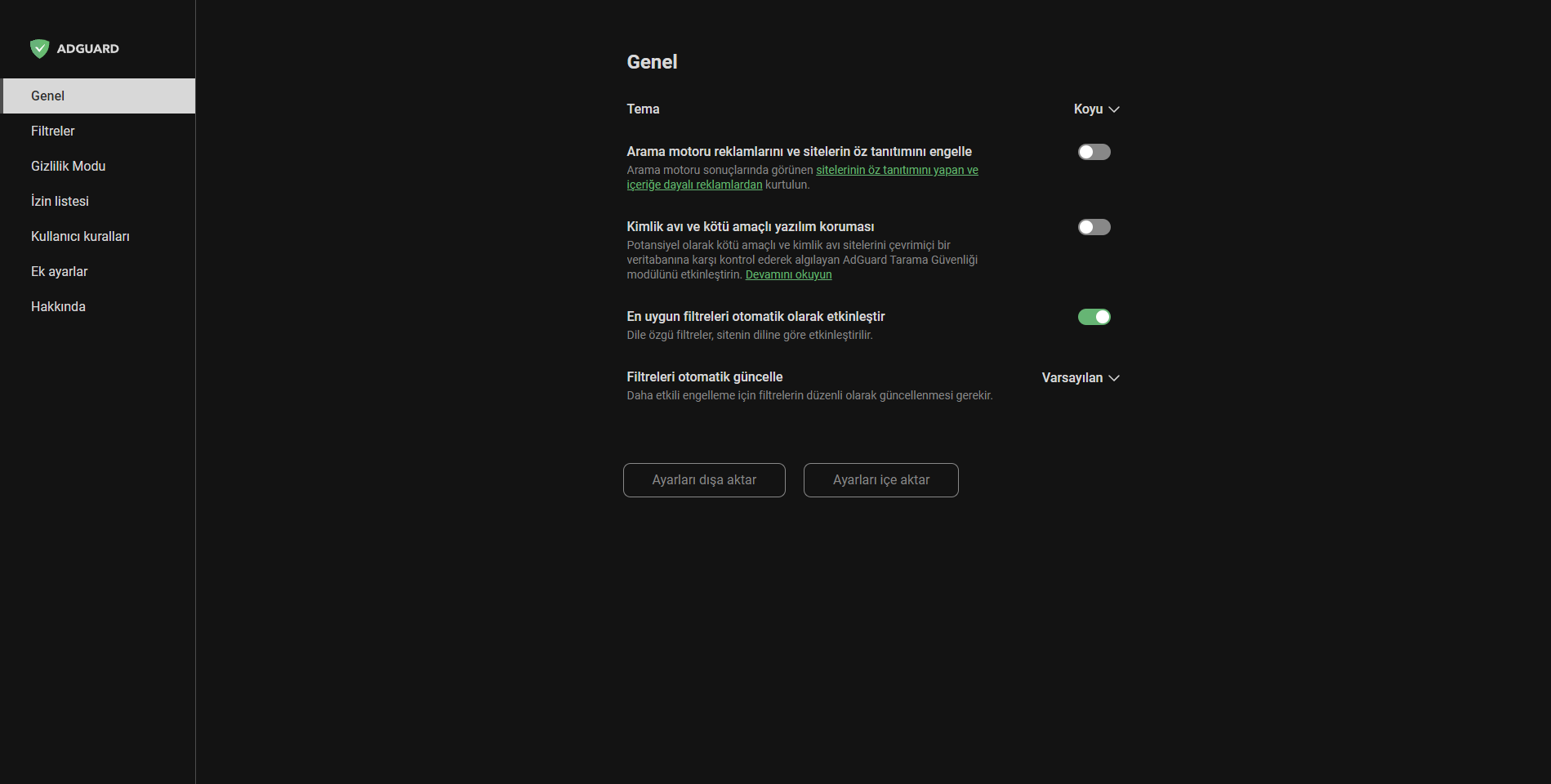
Task: Open the Hakkında page
Action: tap(99, 306)
